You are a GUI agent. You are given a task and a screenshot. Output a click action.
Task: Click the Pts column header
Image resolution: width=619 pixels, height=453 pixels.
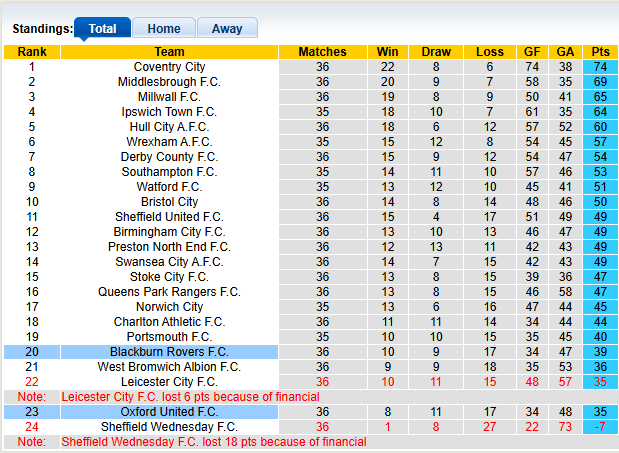[x=600, y=52]
